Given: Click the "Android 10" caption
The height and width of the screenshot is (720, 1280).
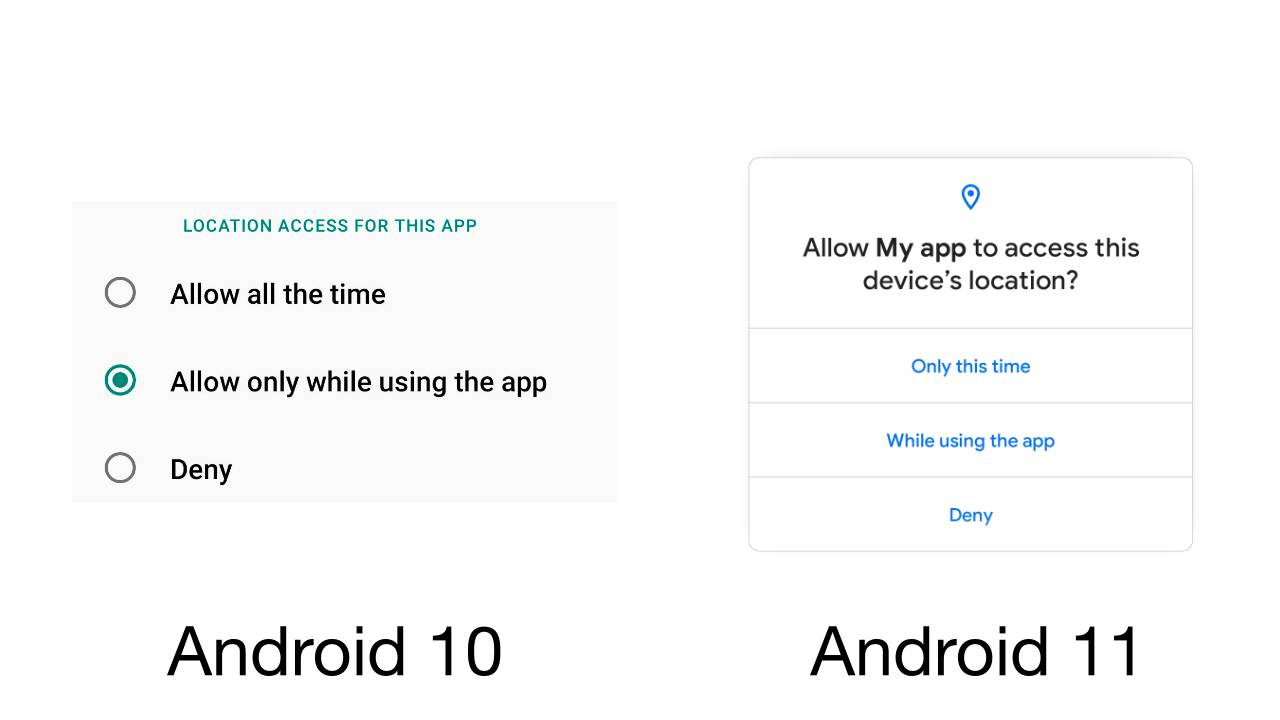Looking at the screenshot, I should click(x=335, y=651).
